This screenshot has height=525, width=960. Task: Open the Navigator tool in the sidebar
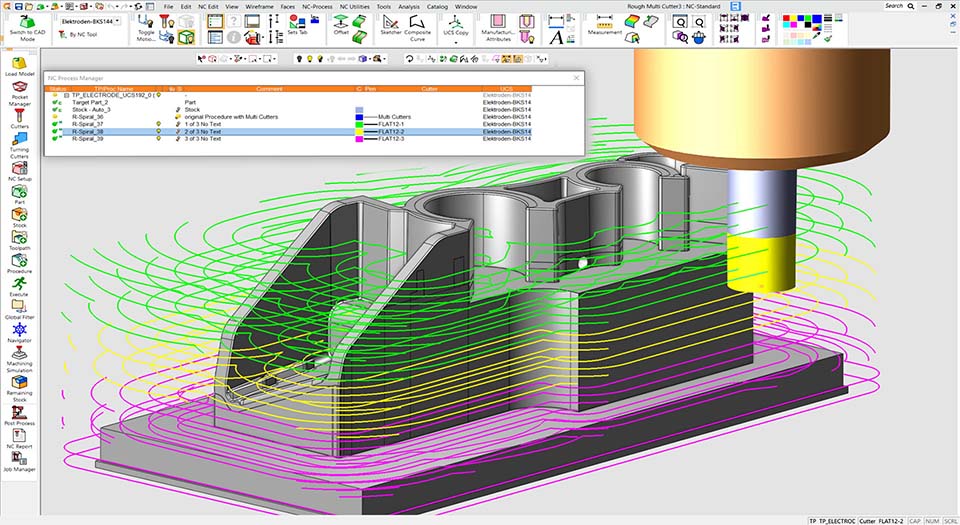[x=19, y=330]
